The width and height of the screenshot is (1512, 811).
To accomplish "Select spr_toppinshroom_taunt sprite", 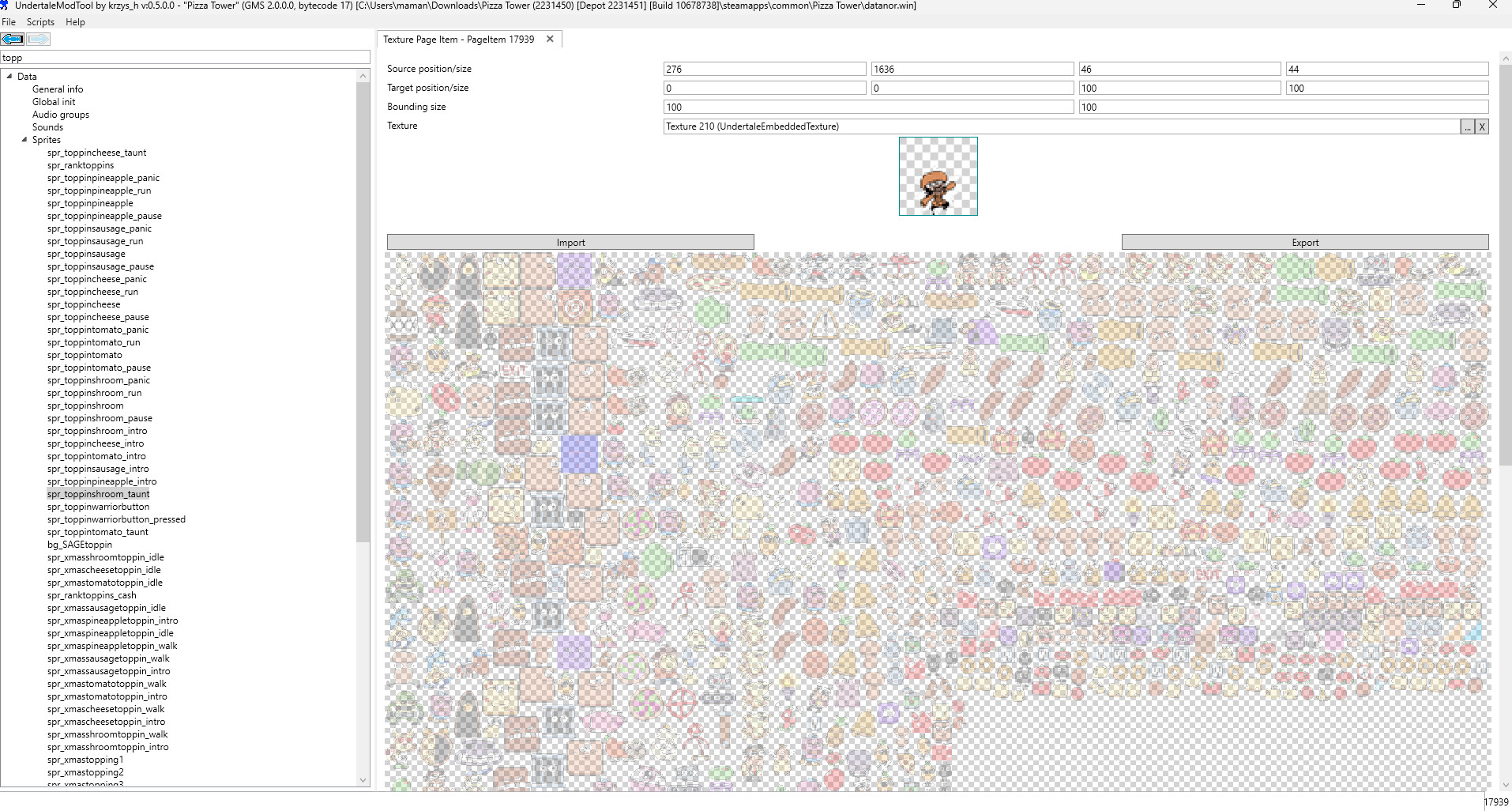I will tap(98, 494).
